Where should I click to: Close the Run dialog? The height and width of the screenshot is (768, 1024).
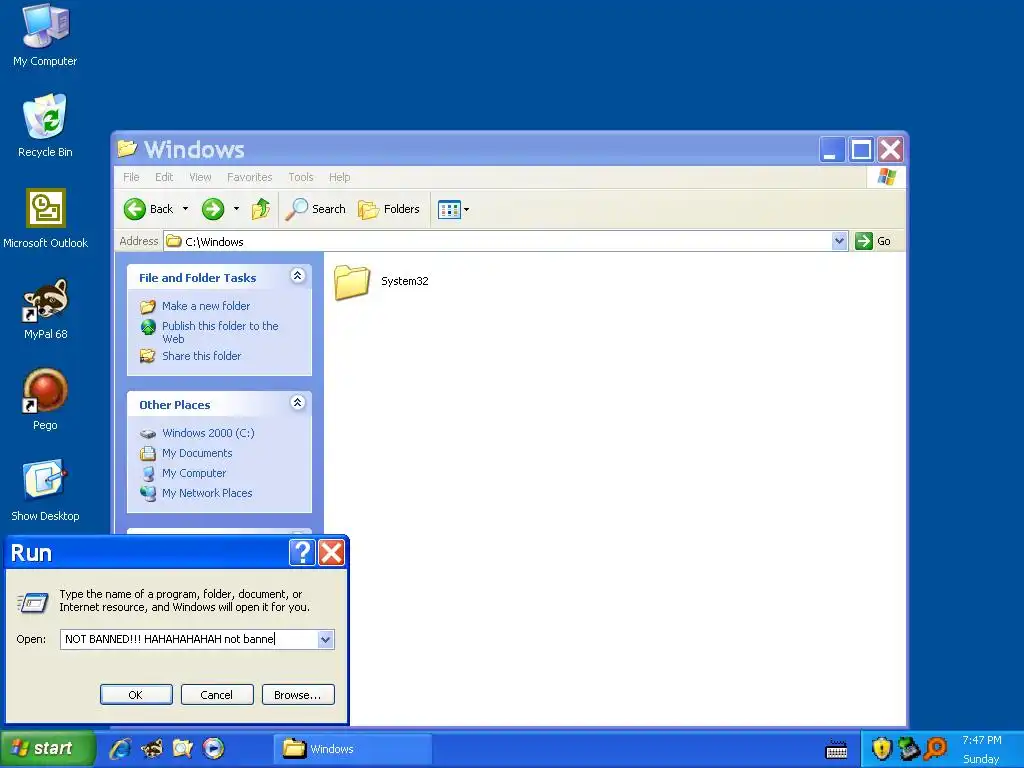coord(332,553)
